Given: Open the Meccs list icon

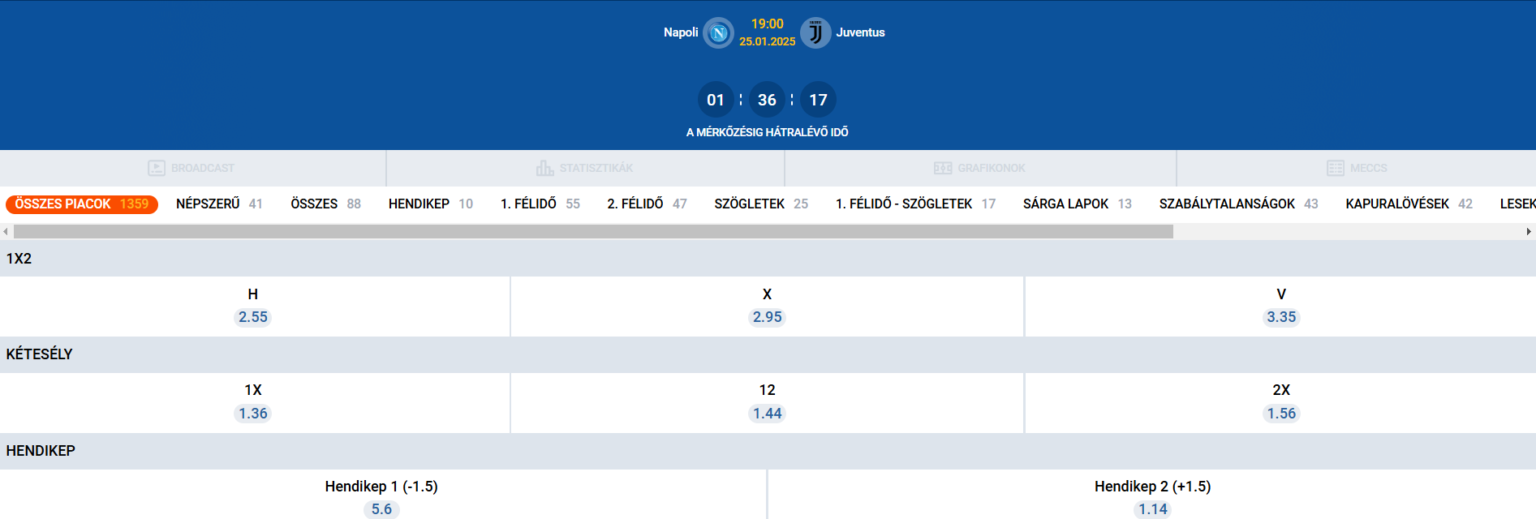Looking at the screenshot, I should 1336,168.
